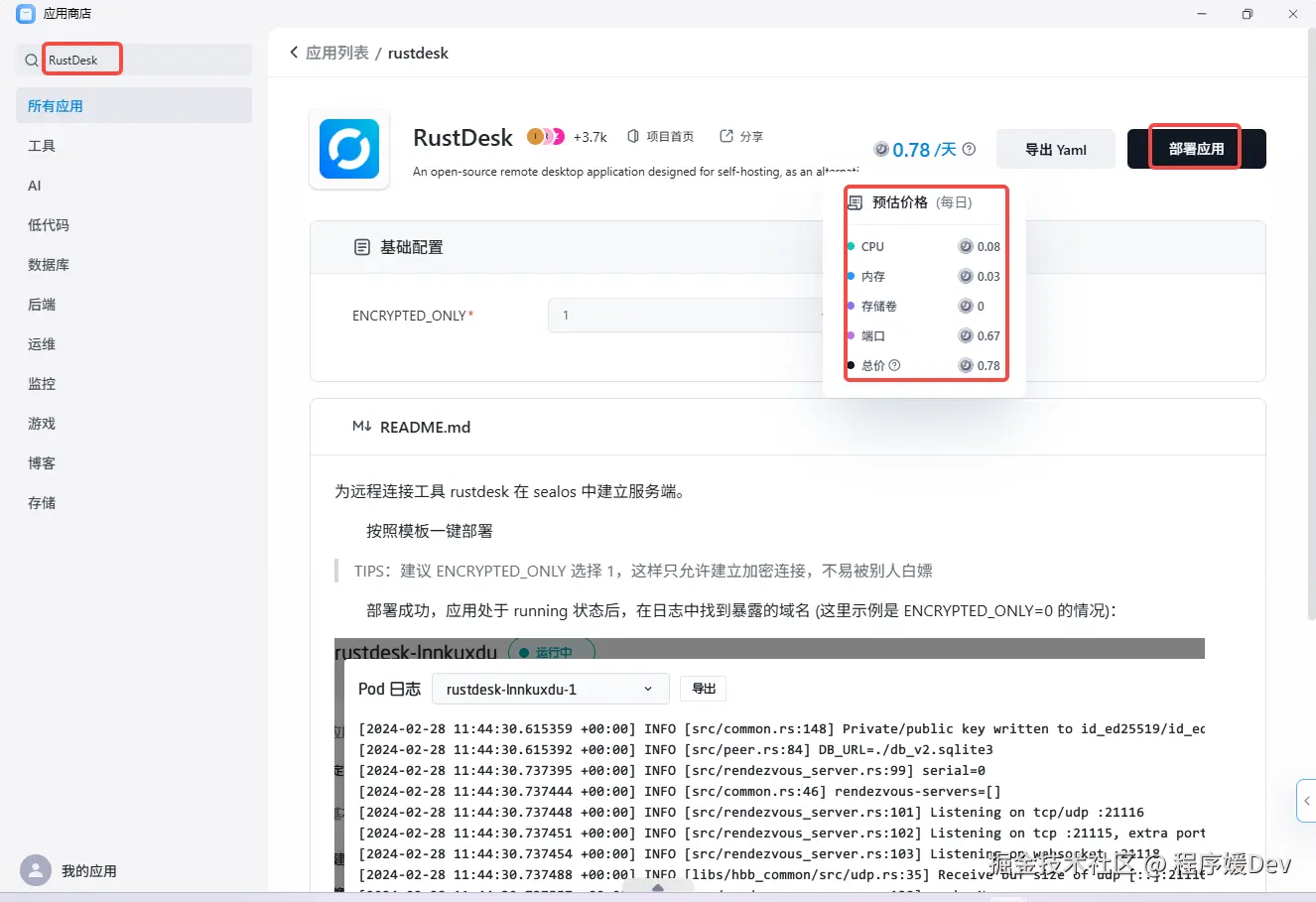This screenshot has width=1316, height=902.
Task: Click 导出 Yaml button
Action: [1056, 149]
